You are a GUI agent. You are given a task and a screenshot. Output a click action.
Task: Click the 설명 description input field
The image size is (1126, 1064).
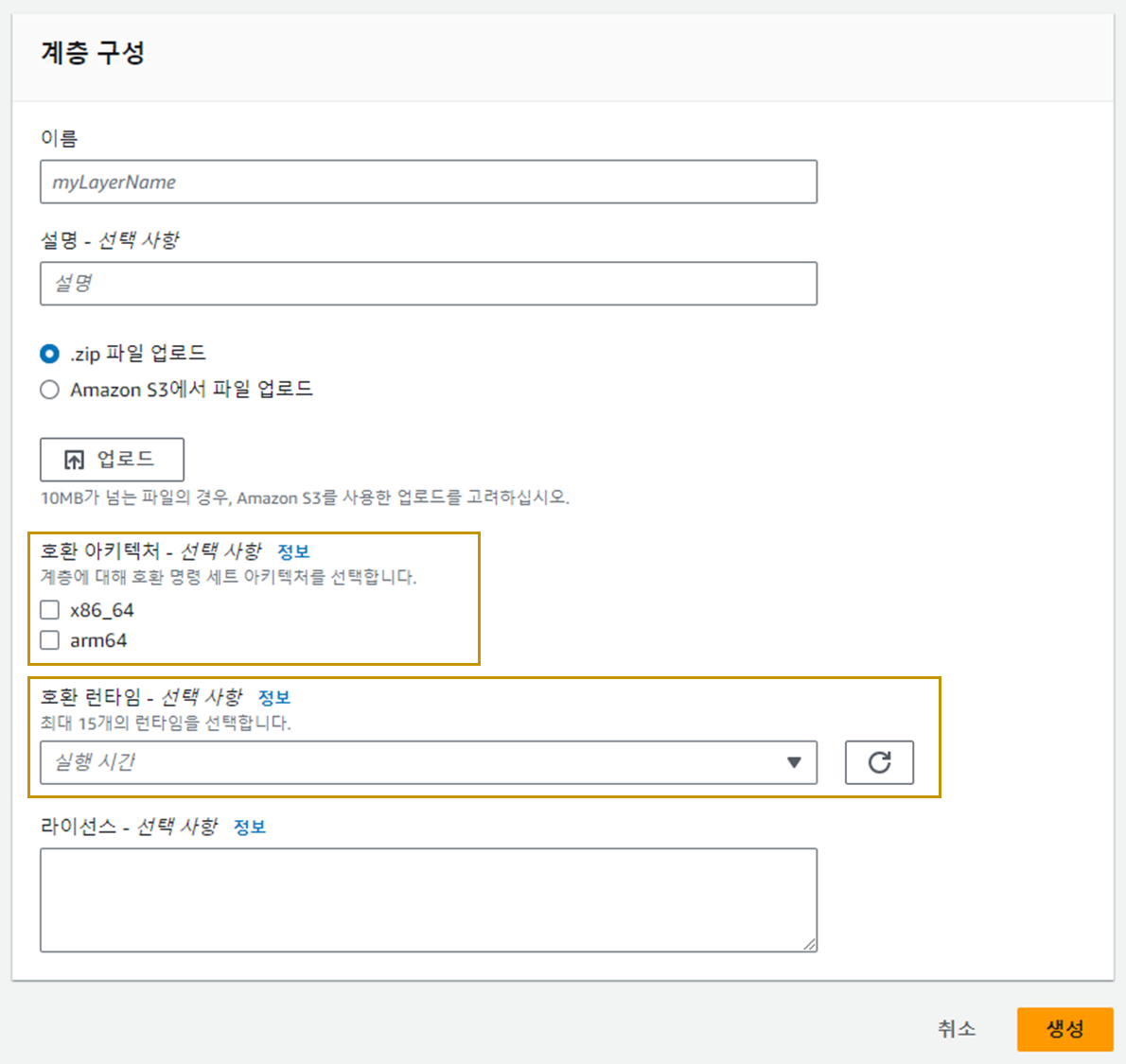pyautogui.click(x=429, y=284)
